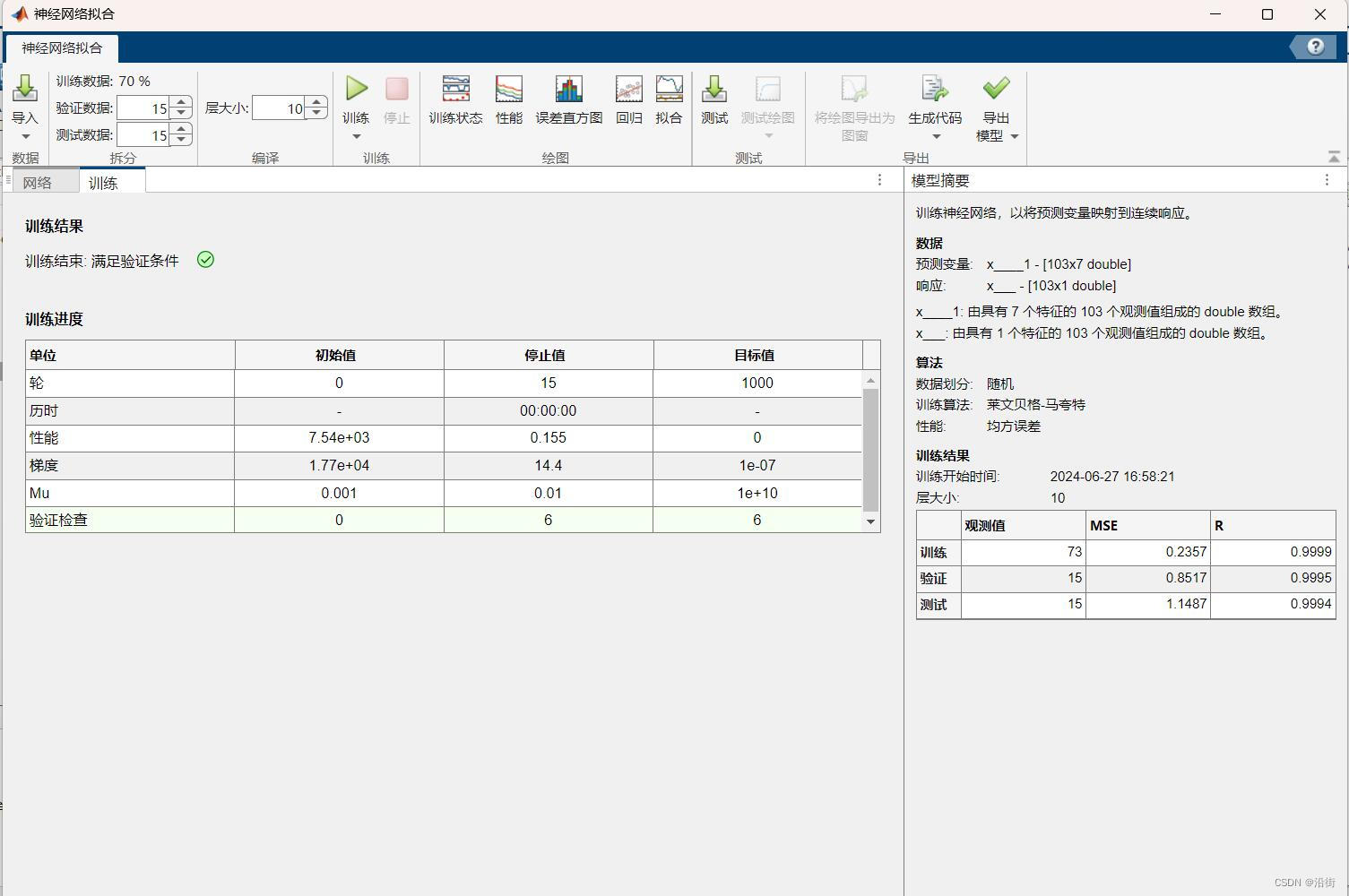Increase 层大小 using the up stepper
The width and height of the screenshot is (1349, 896).
(316, 102)
